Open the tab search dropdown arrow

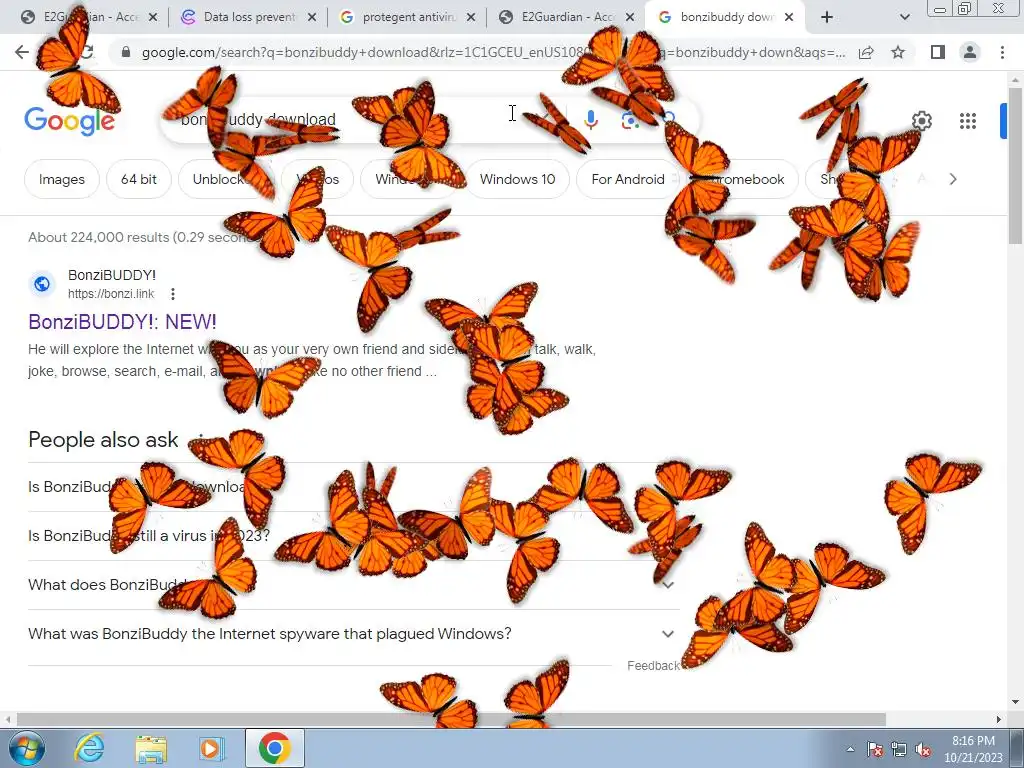click(904, 18)
